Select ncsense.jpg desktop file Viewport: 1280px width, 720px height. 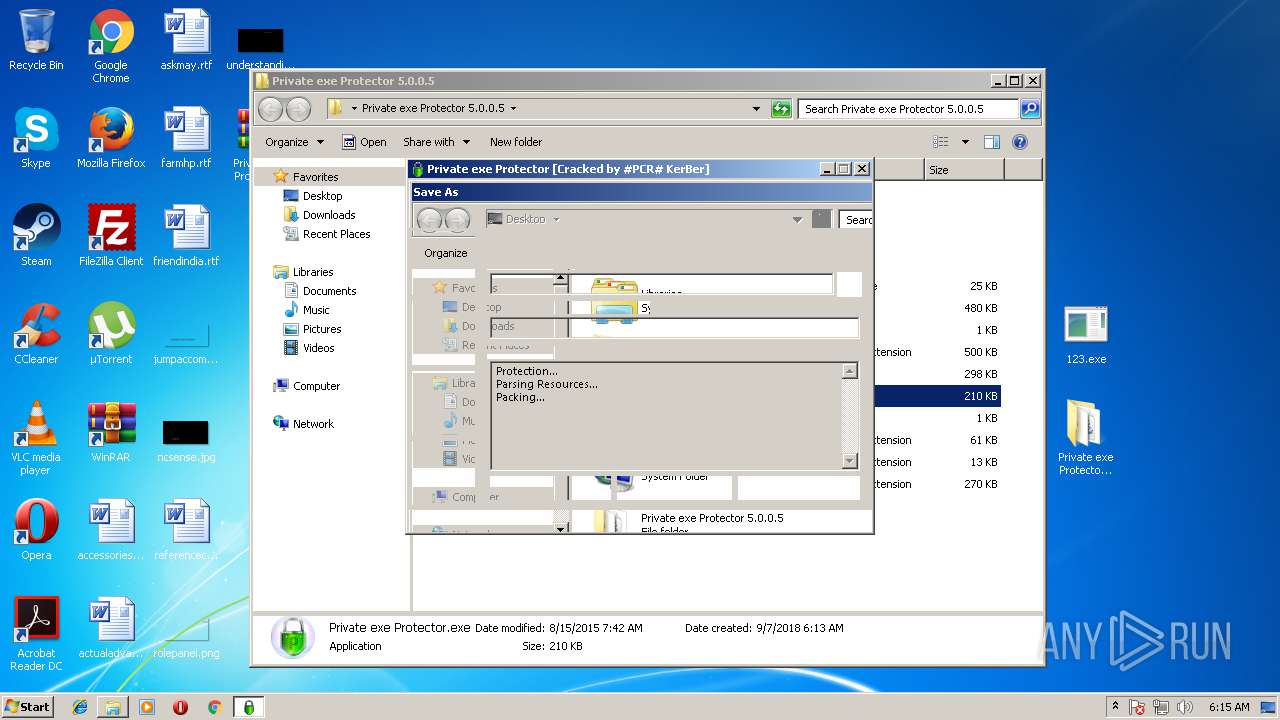[186, 439]
